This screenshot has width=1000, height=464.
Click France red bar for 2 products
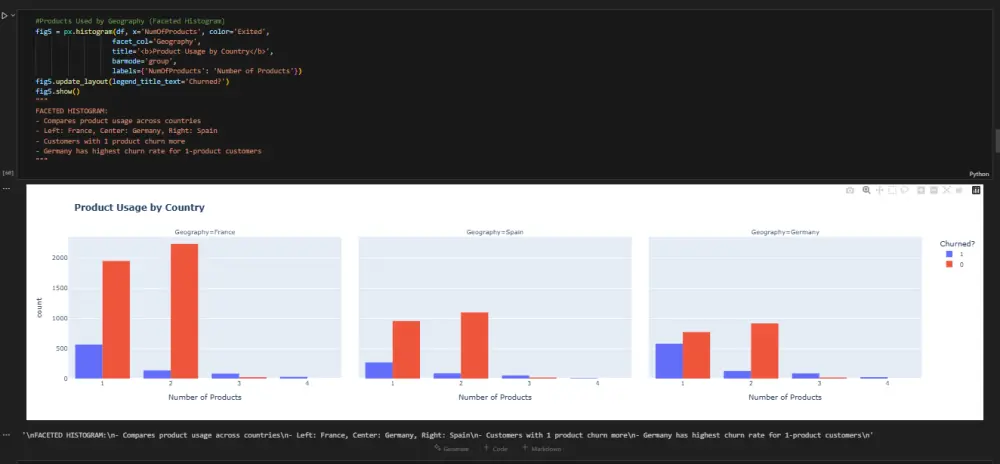tap(184, 311)
